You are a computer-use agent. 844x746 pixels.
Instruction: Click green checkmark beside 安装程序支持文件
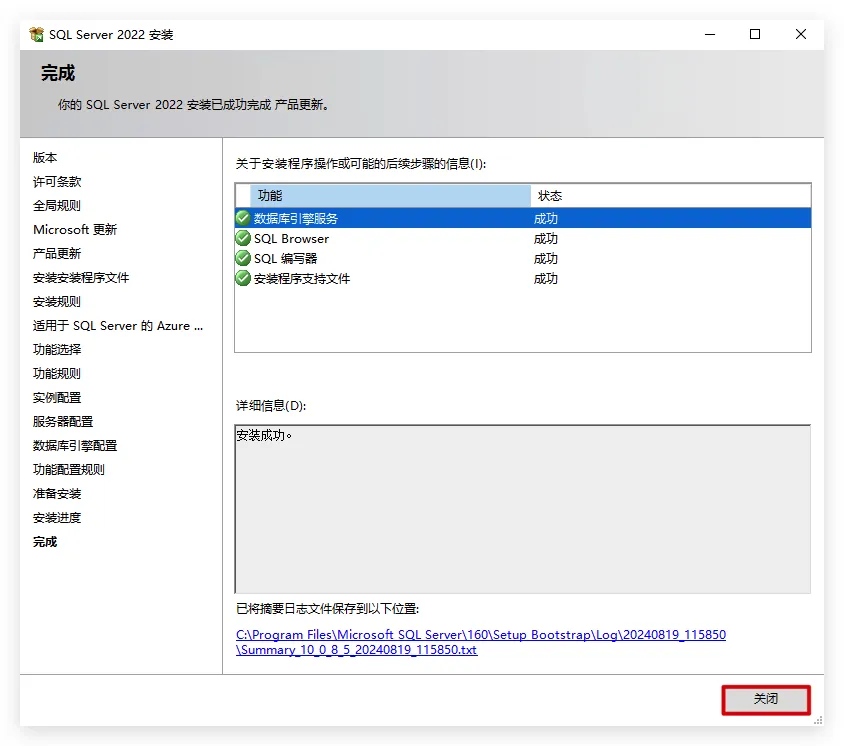pos(243,278)
